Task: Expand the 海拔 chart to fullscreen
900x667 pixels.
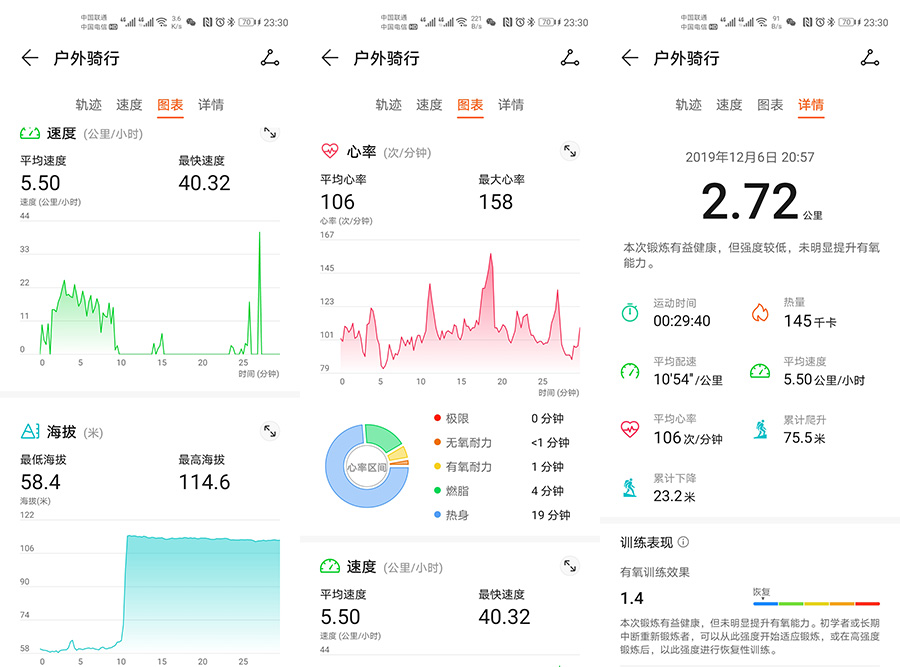Action: click(270, 430)
